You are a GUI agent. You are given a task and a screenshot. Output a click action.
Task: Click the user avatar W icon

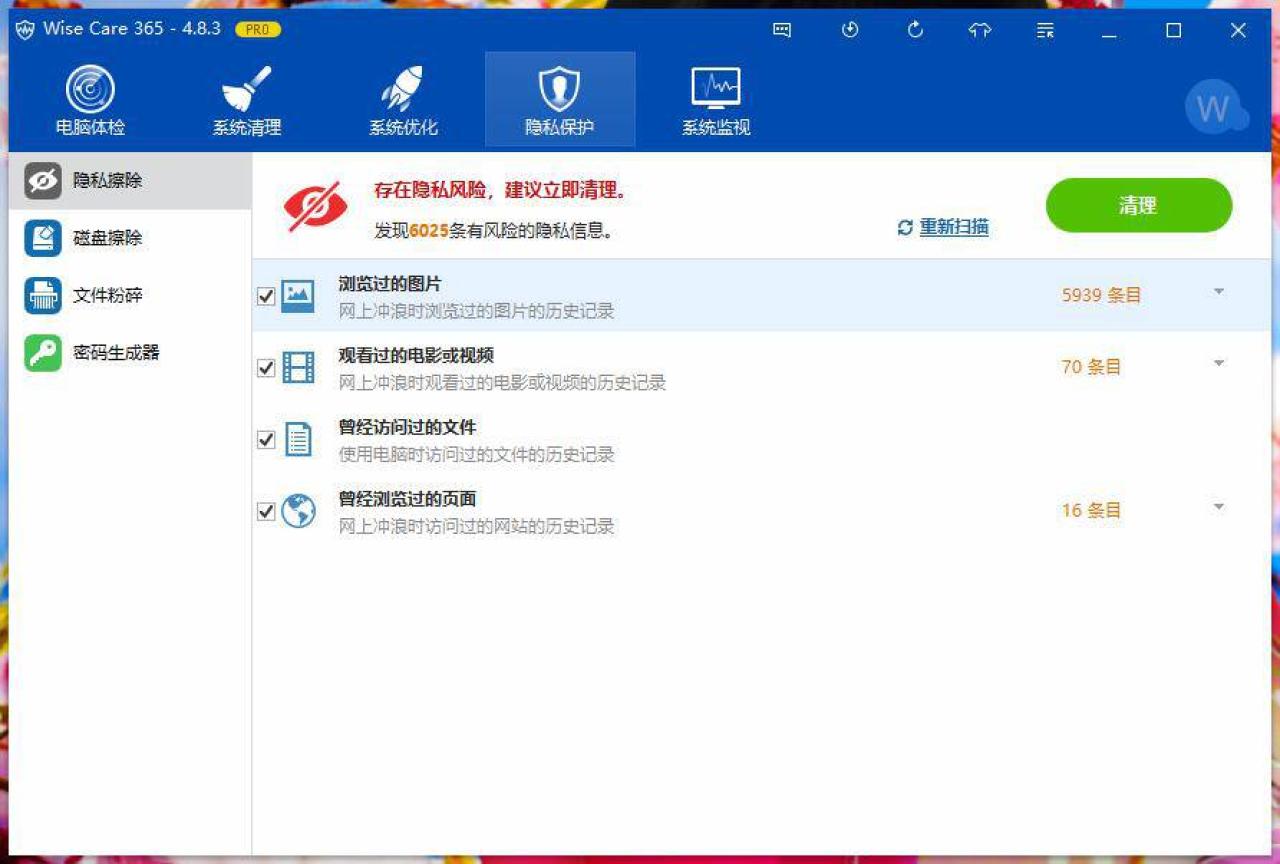click(x=1213, y=108)
